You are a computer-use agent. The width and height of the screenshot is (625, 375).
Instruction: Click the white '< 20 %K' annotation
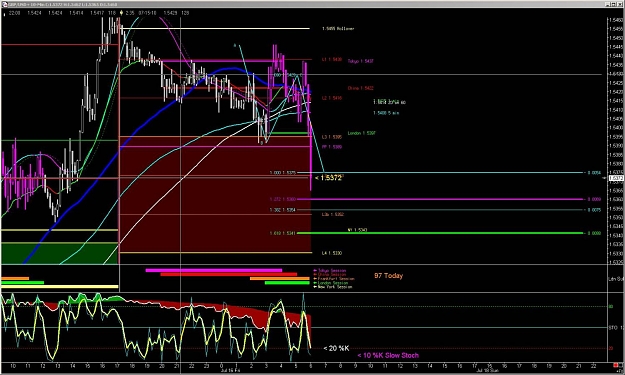336,348
